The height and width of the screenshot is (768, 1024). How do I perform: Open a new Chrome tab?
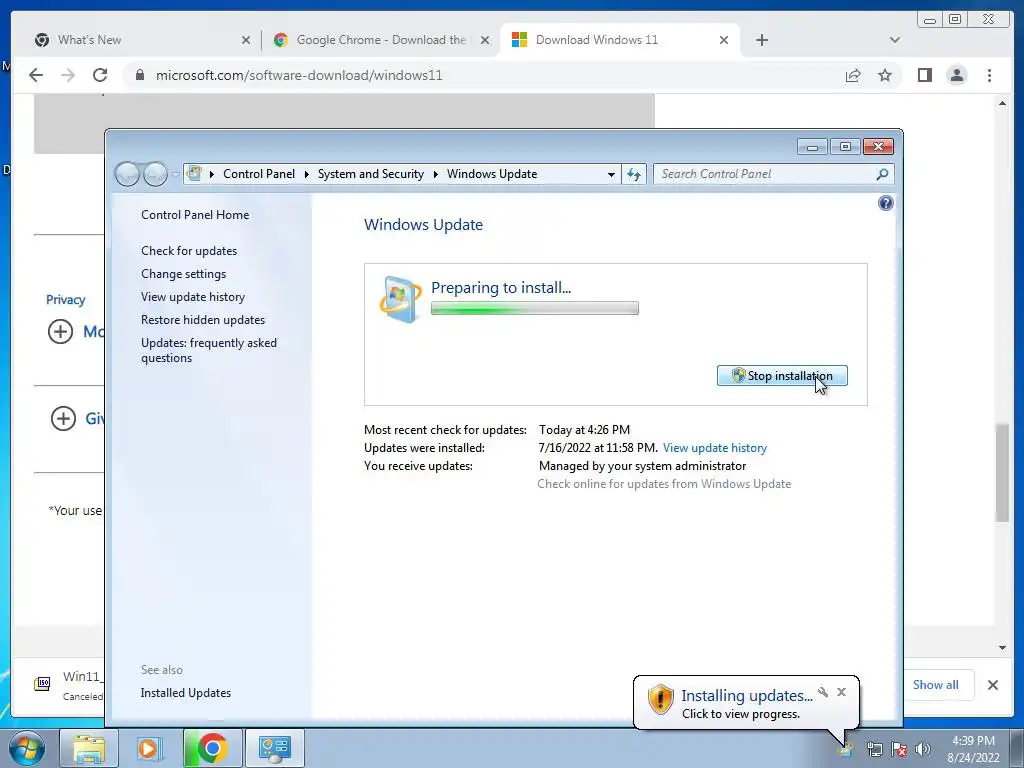(x=761, y=40)
